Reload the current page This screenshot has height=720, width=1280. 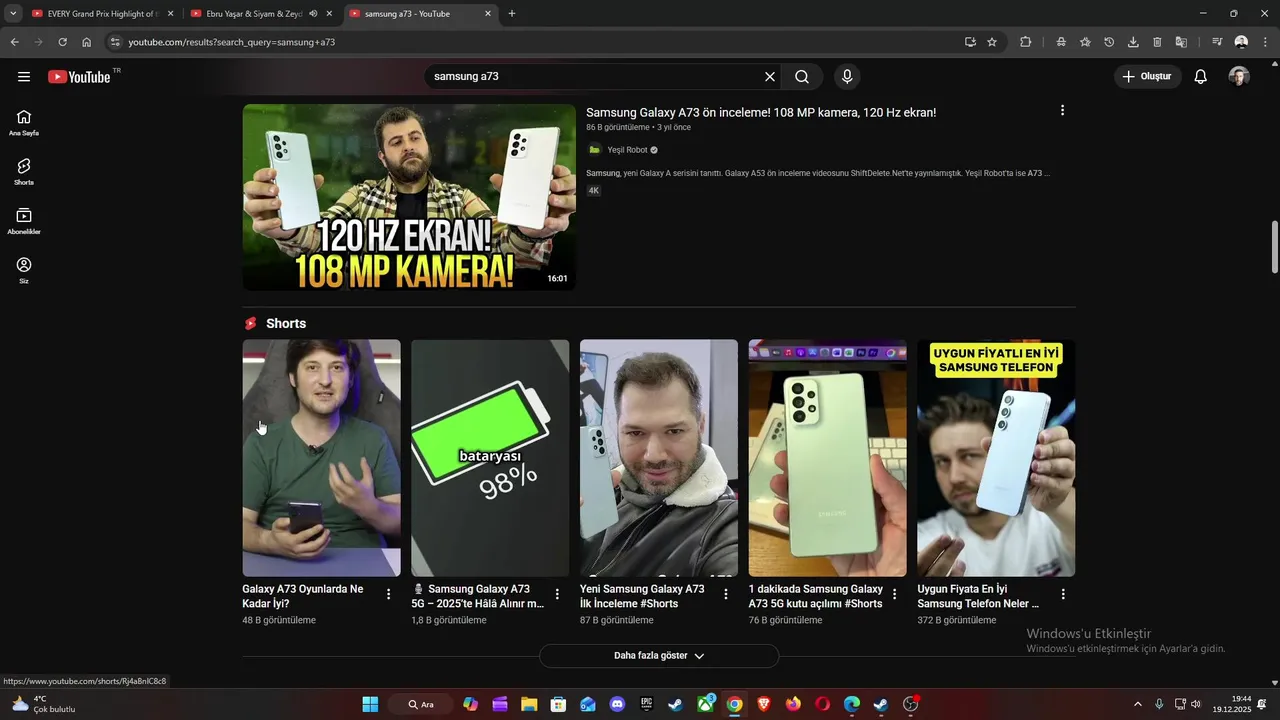tap(62, 42)
